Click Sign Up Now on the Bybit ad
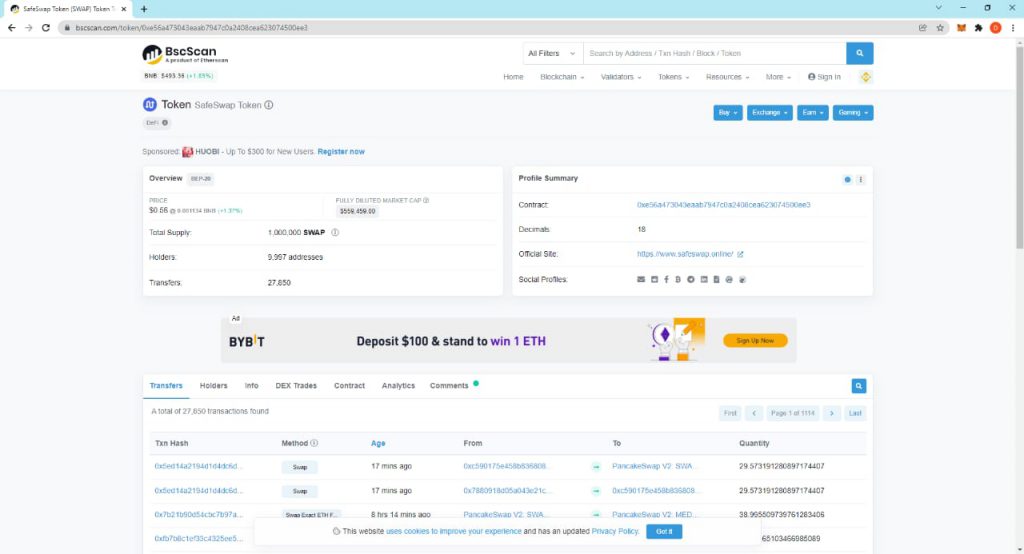This screenshot has width=1024, height=554. [755, 341]
